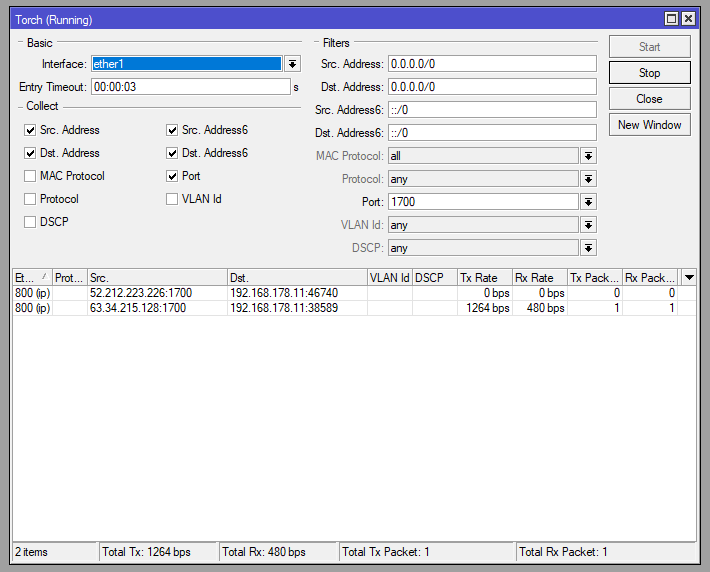
Task: Enable the MAC Protocol checkbox
Action: click(30, 176)
